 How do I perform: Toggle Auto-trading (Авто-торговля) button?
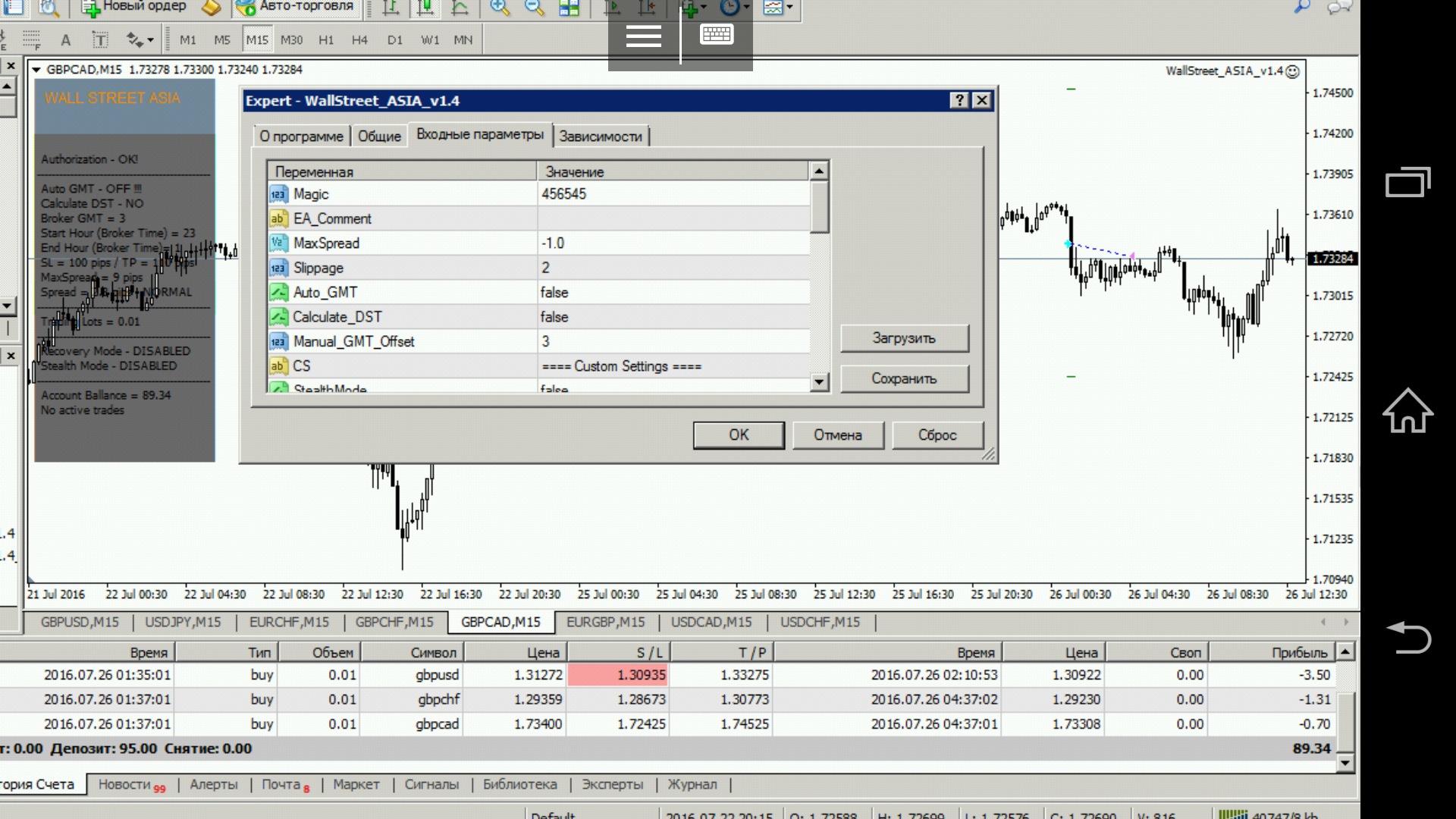click(x=295, y=8)
